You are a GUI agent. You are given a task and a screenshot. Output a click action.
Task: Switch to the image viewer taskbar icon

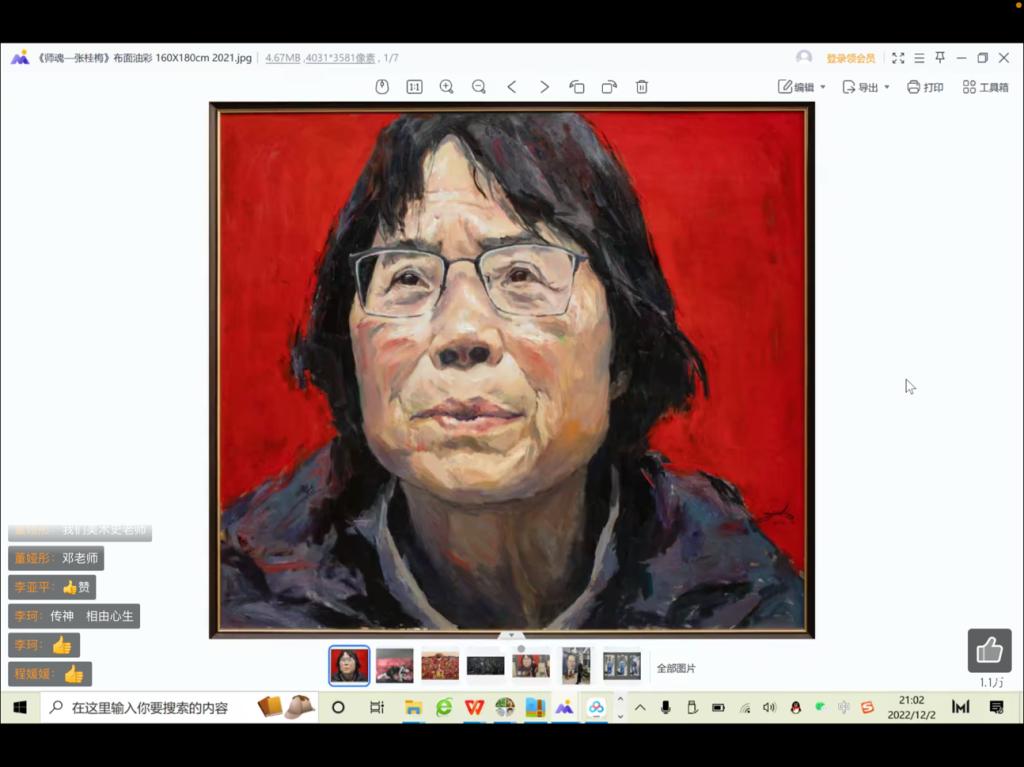click(565, 707)
